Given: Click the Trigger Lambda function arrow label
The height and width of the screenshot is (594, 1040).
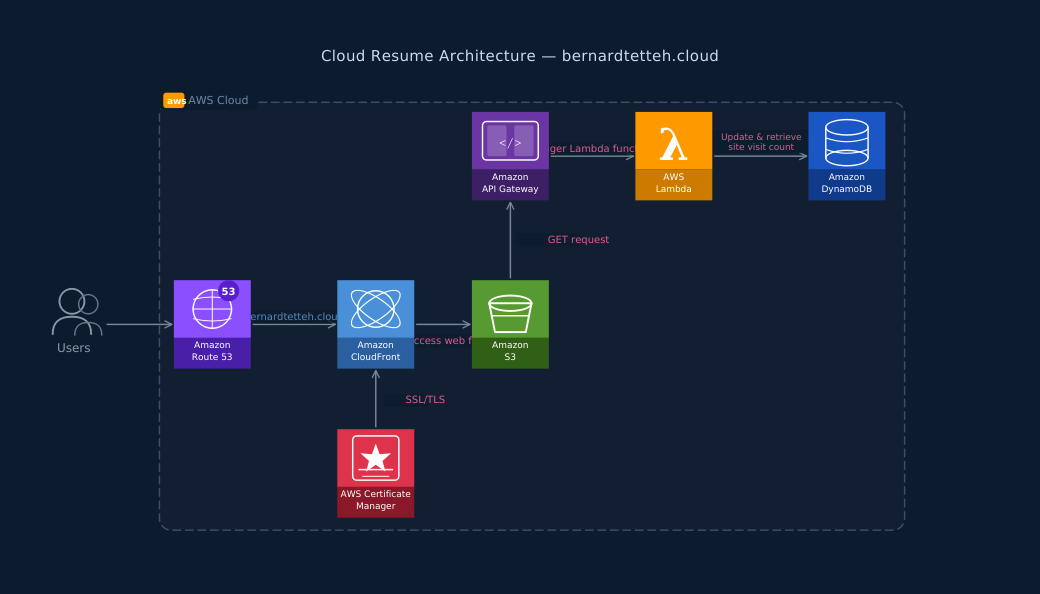Looking at the screenshot, I should [592, 149].
